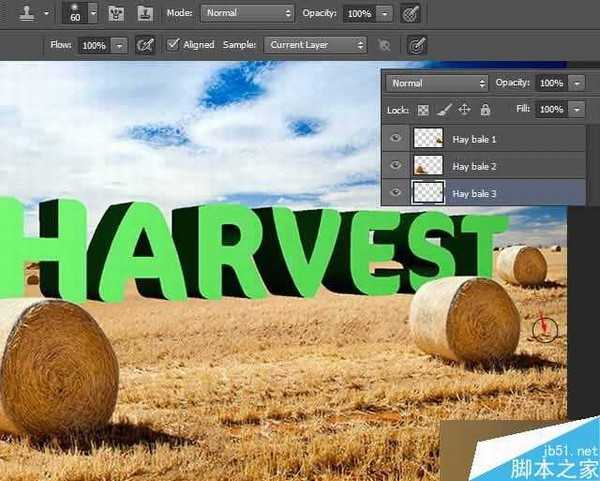Open the options bar Mode dropdown
Image resolution: width=600 pixels, height=481 pixels.
pyautogui.click(x=247, y=14)
